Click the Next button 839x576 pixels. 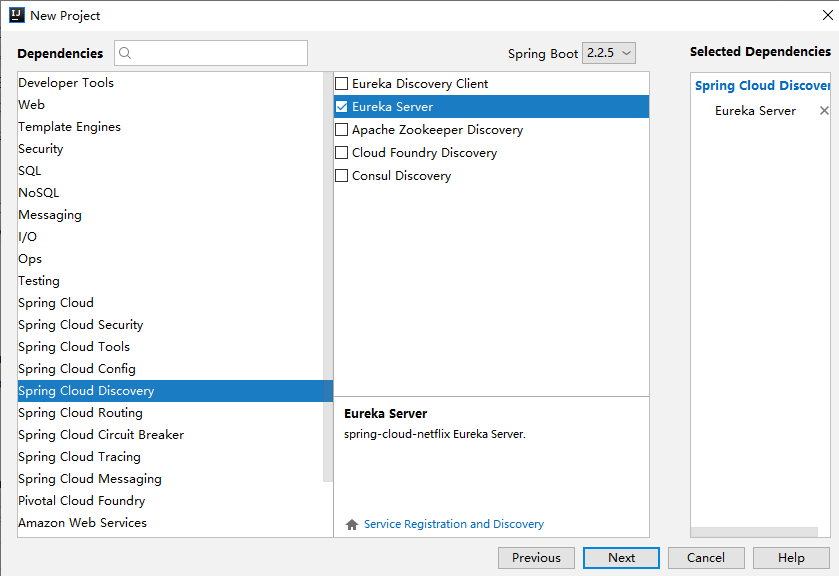click(621, 558)
